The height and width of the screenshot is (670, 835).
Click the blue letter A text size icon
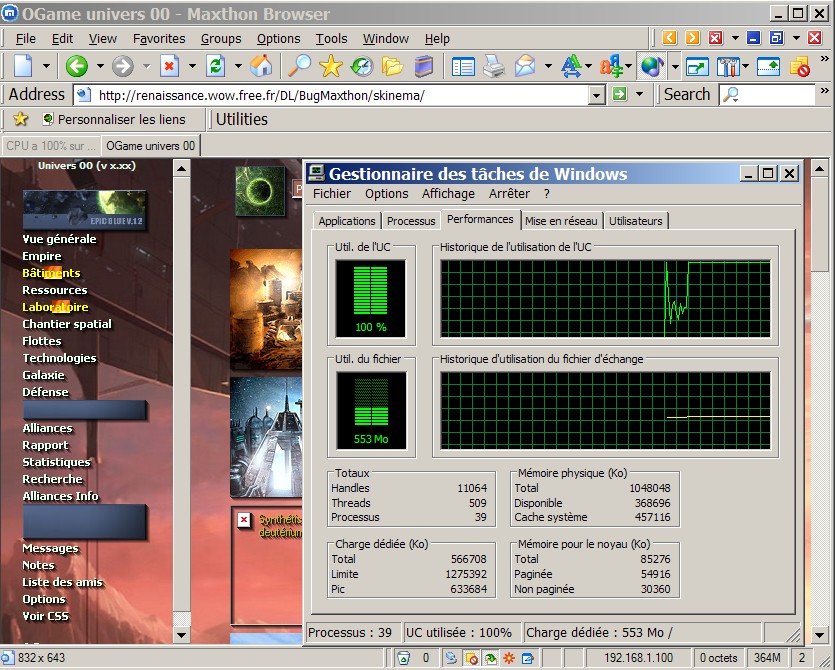point(571,67)
